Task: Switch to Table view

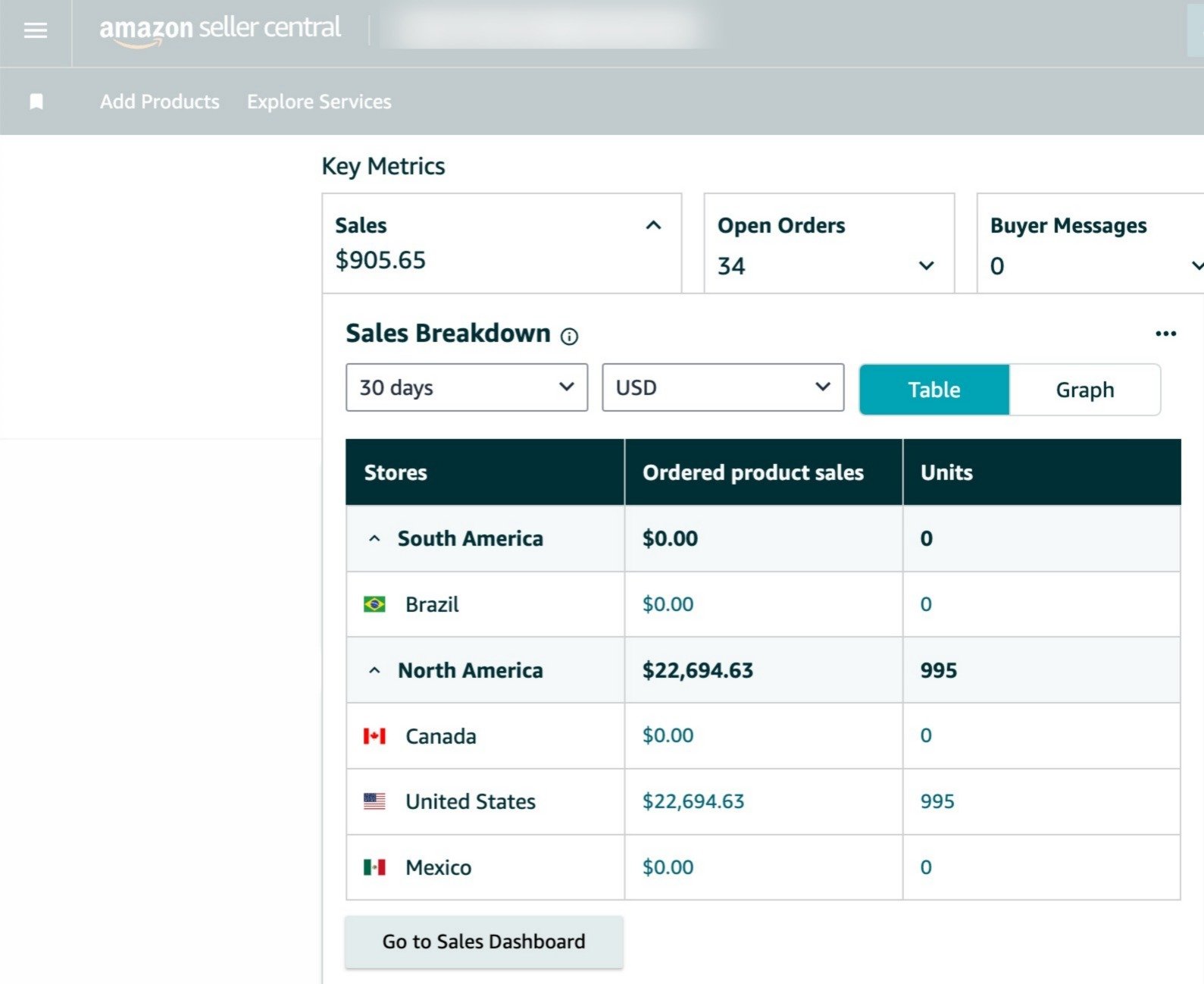Action: 933,390
